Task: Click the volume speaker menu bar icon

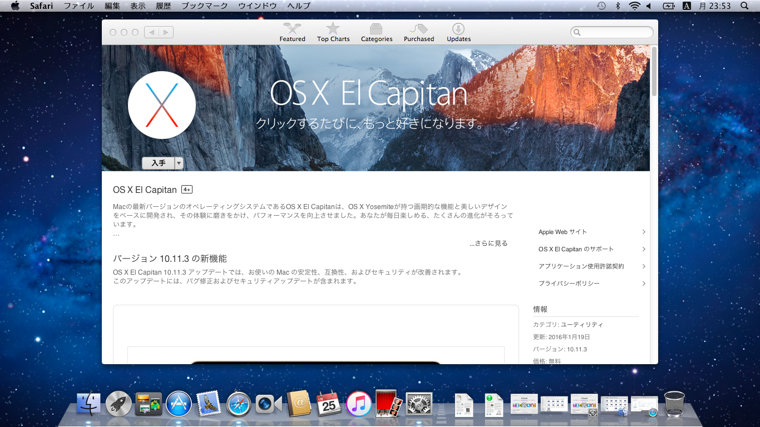Action: coord(649,6)
